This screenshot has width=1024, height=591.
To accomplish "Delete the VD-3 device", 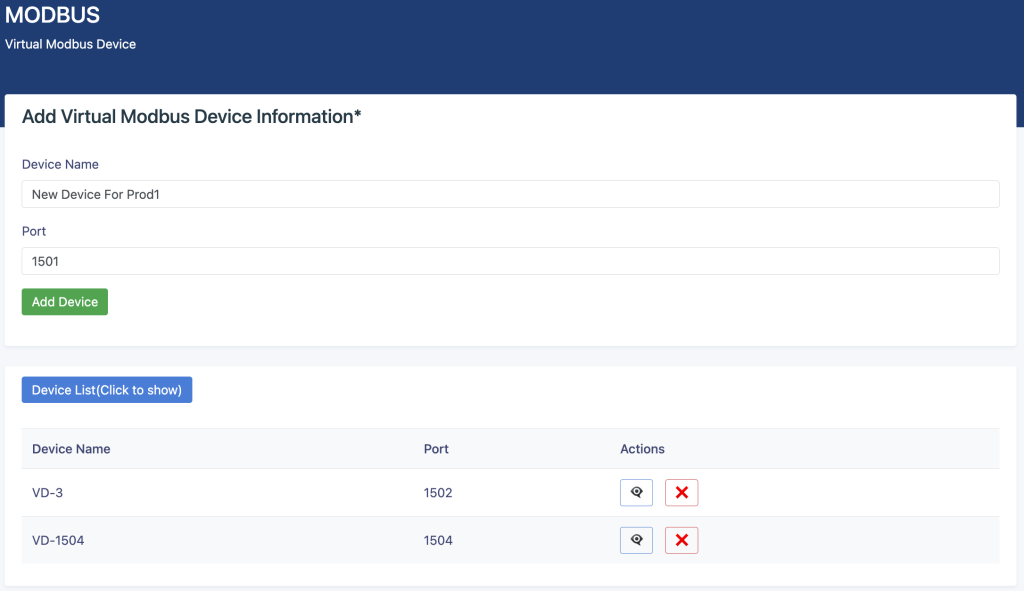I will click(x=681, y=492).
